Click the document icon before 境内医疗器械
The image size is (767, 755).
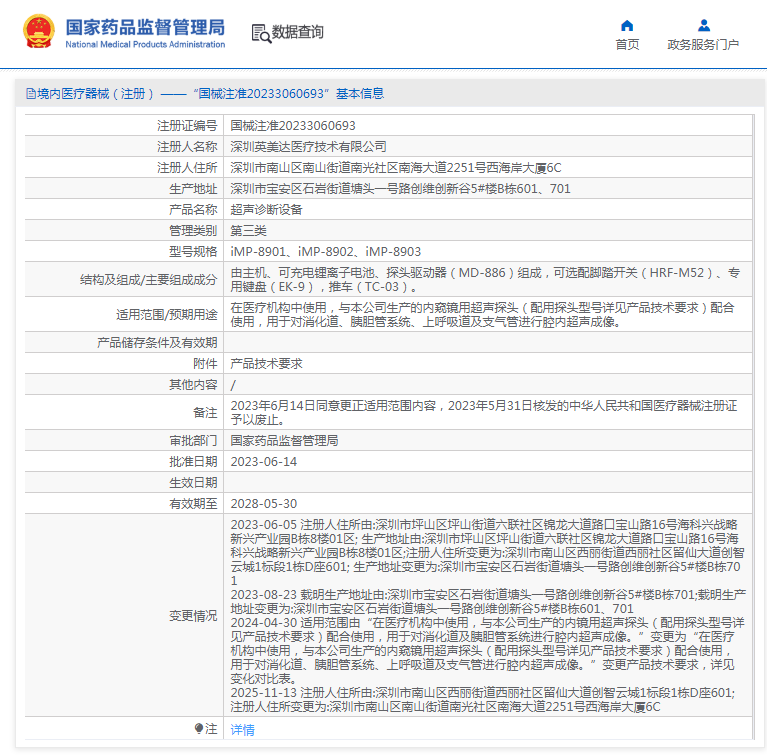30,94
